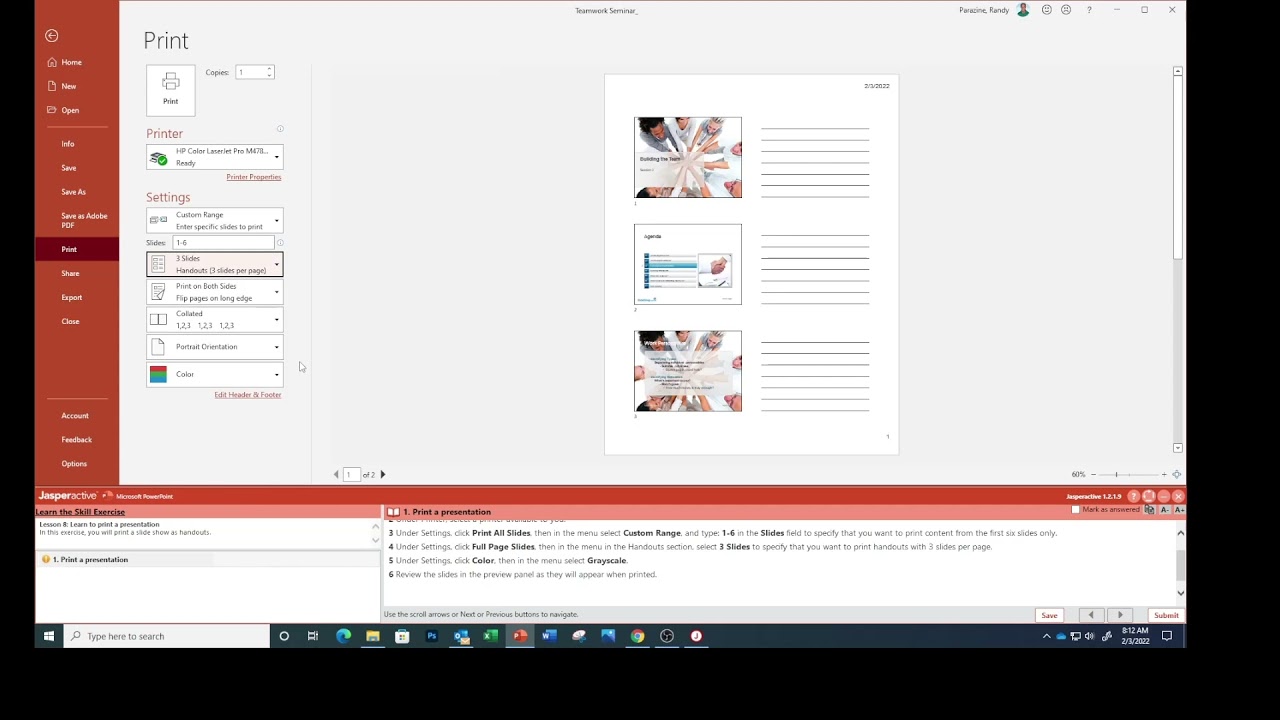Open Photoshop from the taskbar
This screenshot has width=1280, height=720.
[432, 636]
